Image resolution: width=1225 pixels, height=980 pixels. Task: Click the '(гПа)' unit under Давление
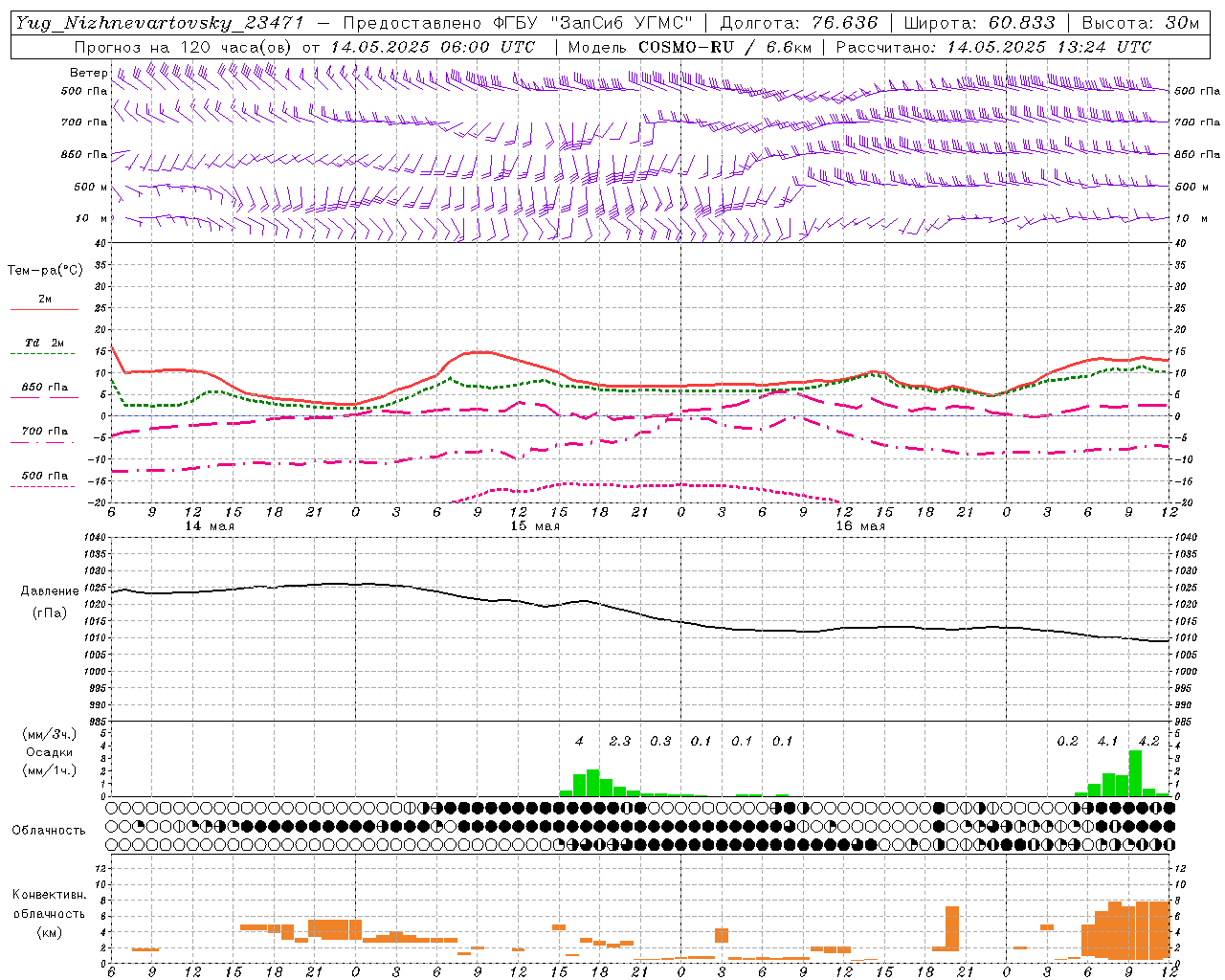click(x=50, y=613)
